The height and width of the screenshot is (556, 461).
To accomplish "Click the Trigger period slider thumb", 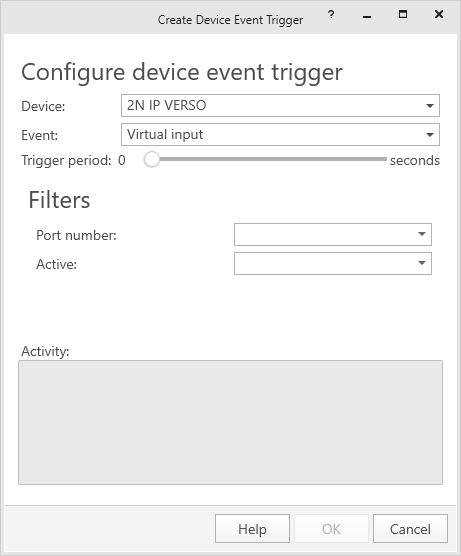I will pyautogui.click(x=151, y=160).
